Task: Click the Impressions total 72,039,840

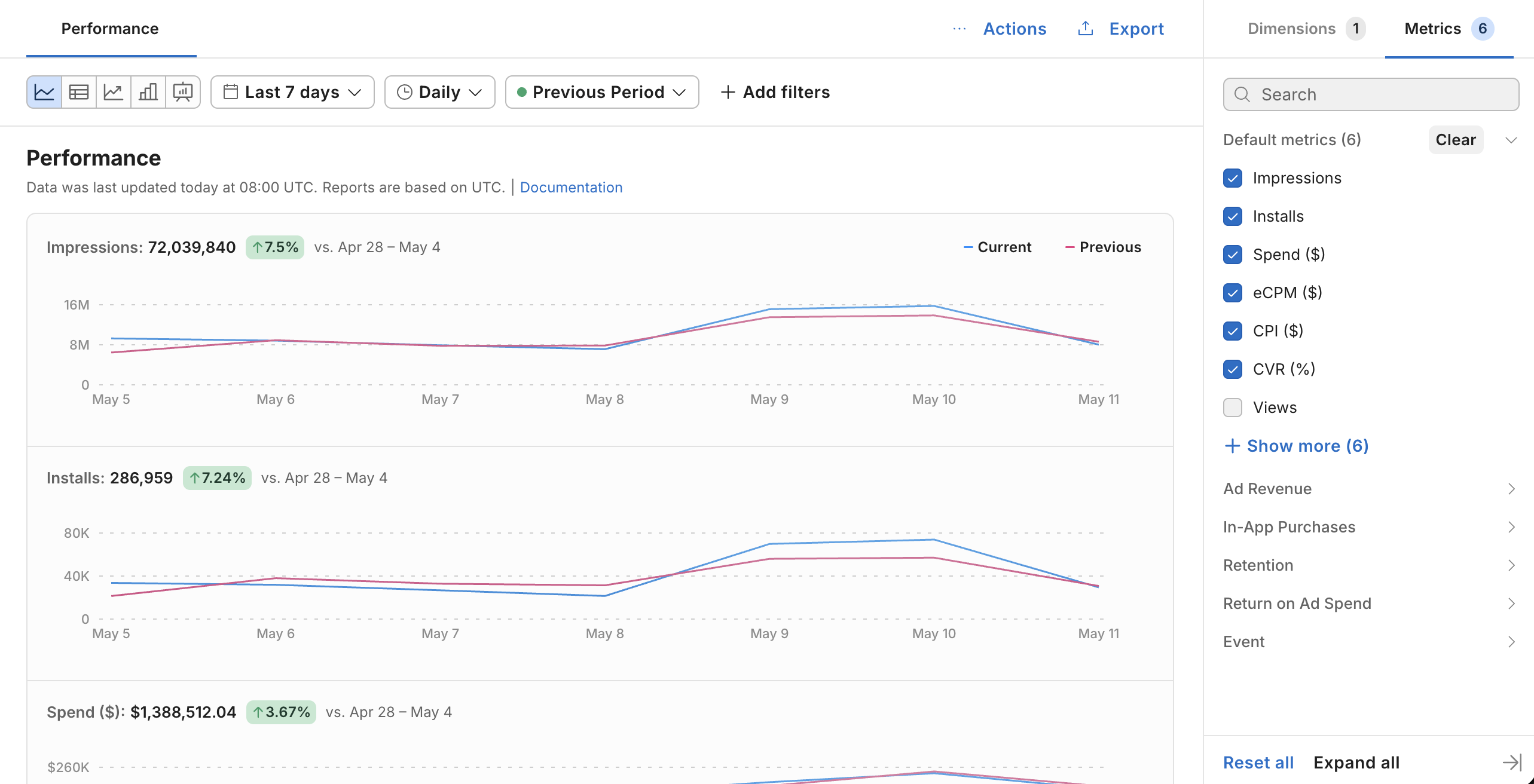Action: [191, 247]
